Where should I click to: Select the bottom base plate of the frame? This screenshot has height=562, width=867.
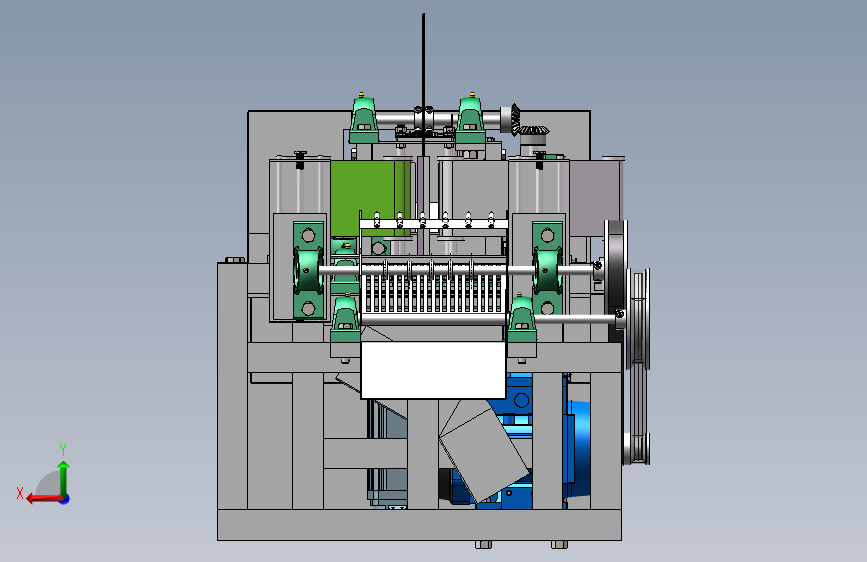419,524
